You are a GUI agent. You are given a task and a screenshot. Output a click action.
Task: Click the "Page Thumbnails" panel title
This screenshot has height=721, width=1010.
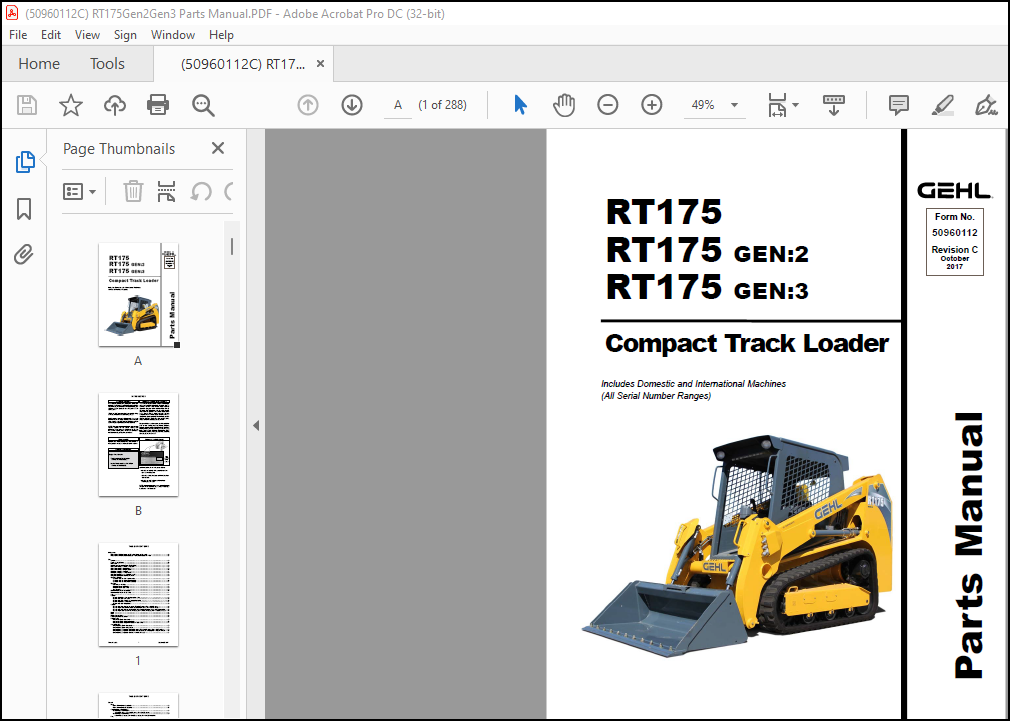119,149
